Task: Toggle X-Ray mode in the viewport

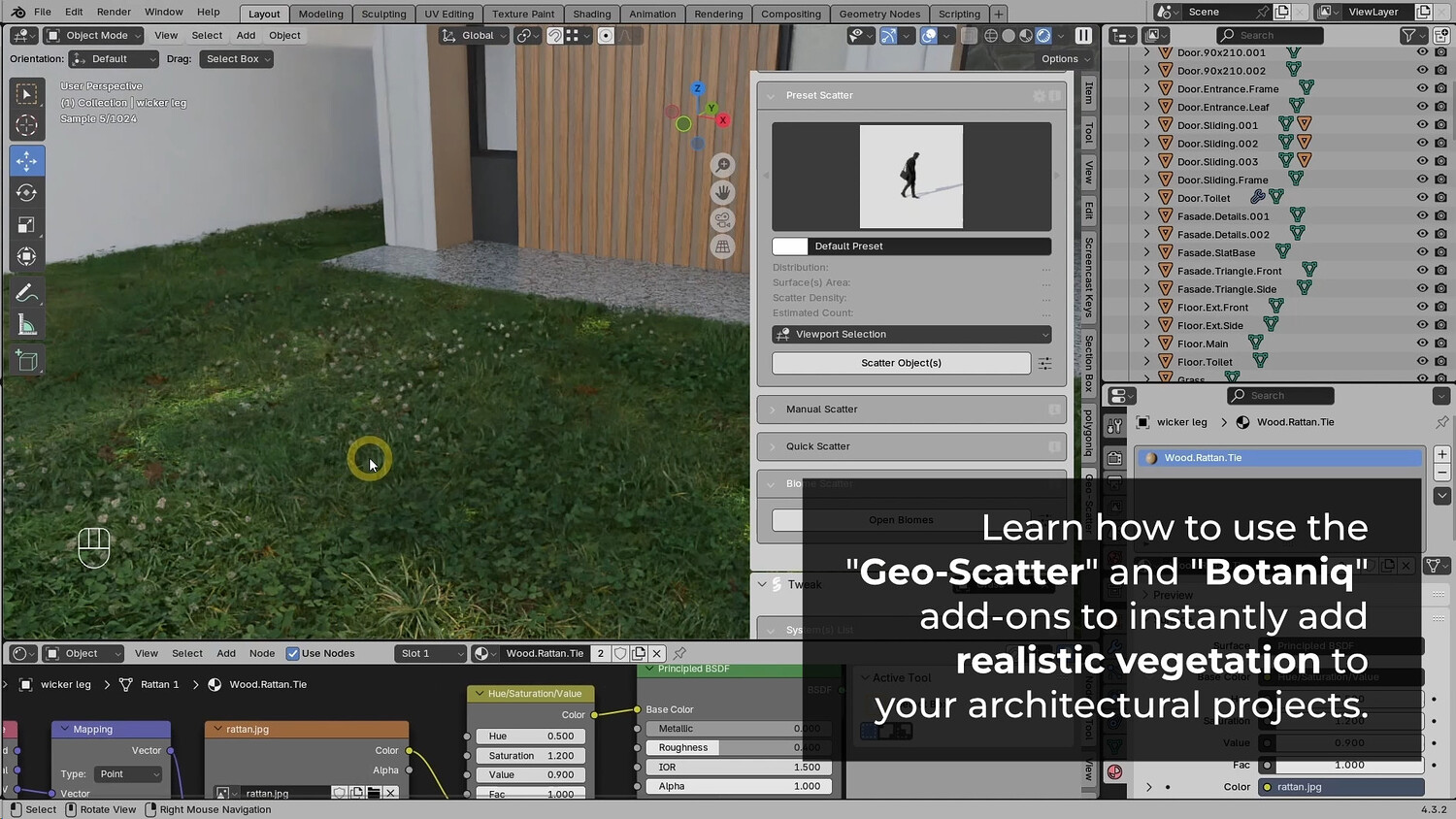Action: coord(969,36)
